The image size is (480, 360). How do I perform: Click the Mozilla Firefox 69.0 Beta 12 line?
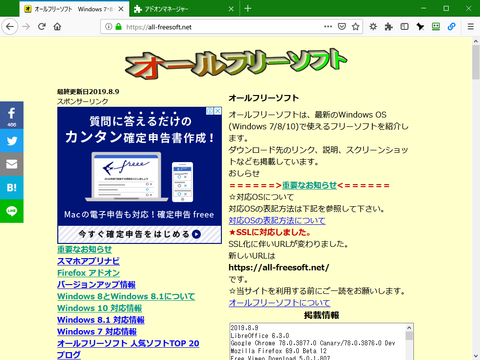[279, 351]
